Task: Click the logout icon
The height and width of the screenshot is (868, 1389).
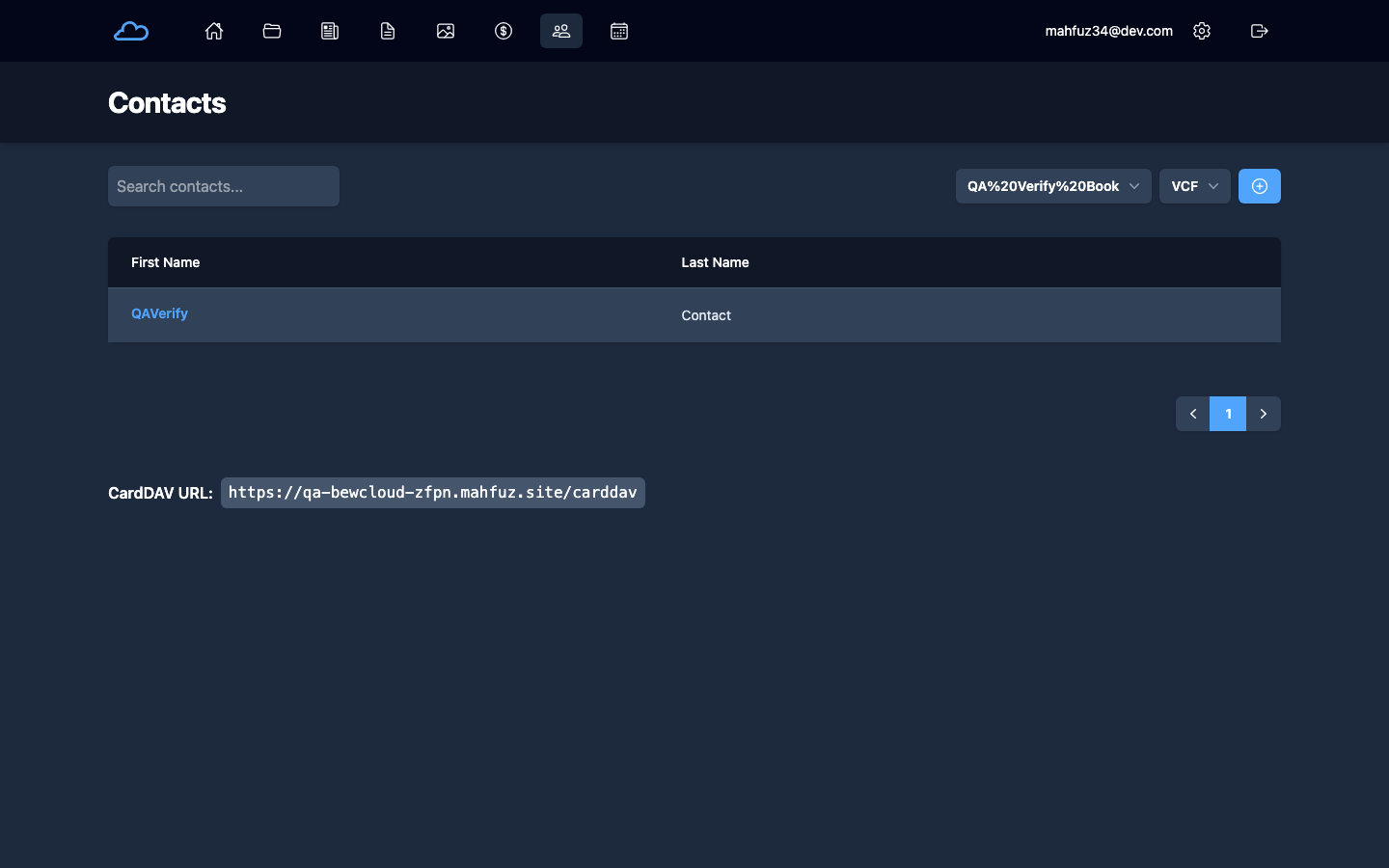Action: [x=1260, y=31]
